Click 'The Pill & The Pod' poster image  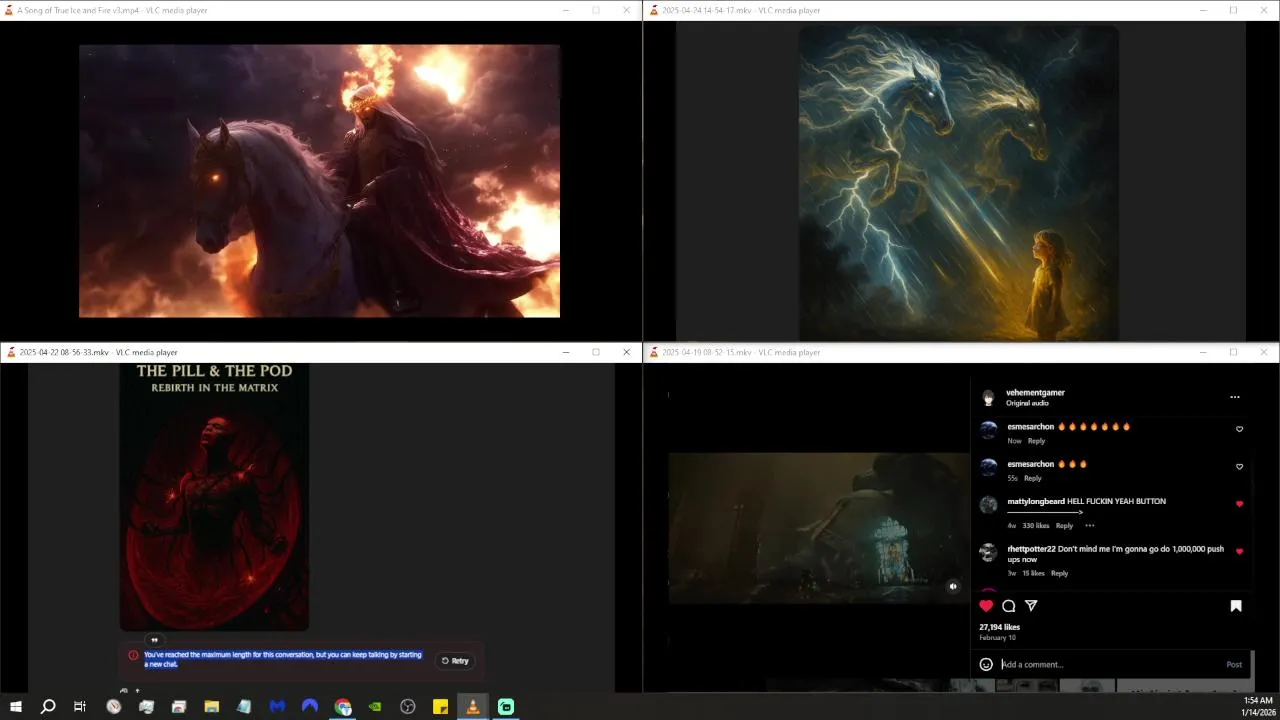click(214, 497)
